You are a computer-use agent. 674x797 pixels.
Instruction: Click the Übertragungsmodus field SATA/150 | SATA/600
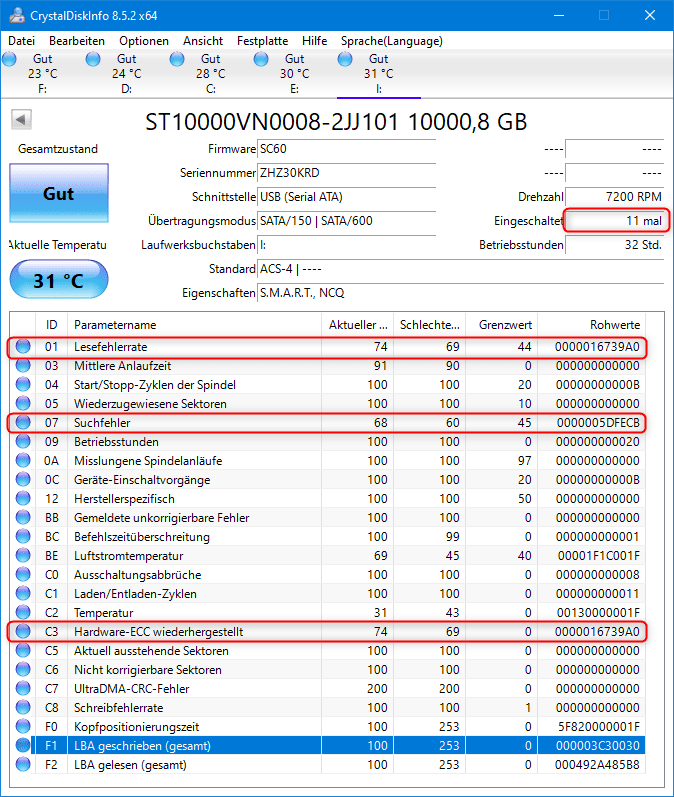(x=347, y=221)
